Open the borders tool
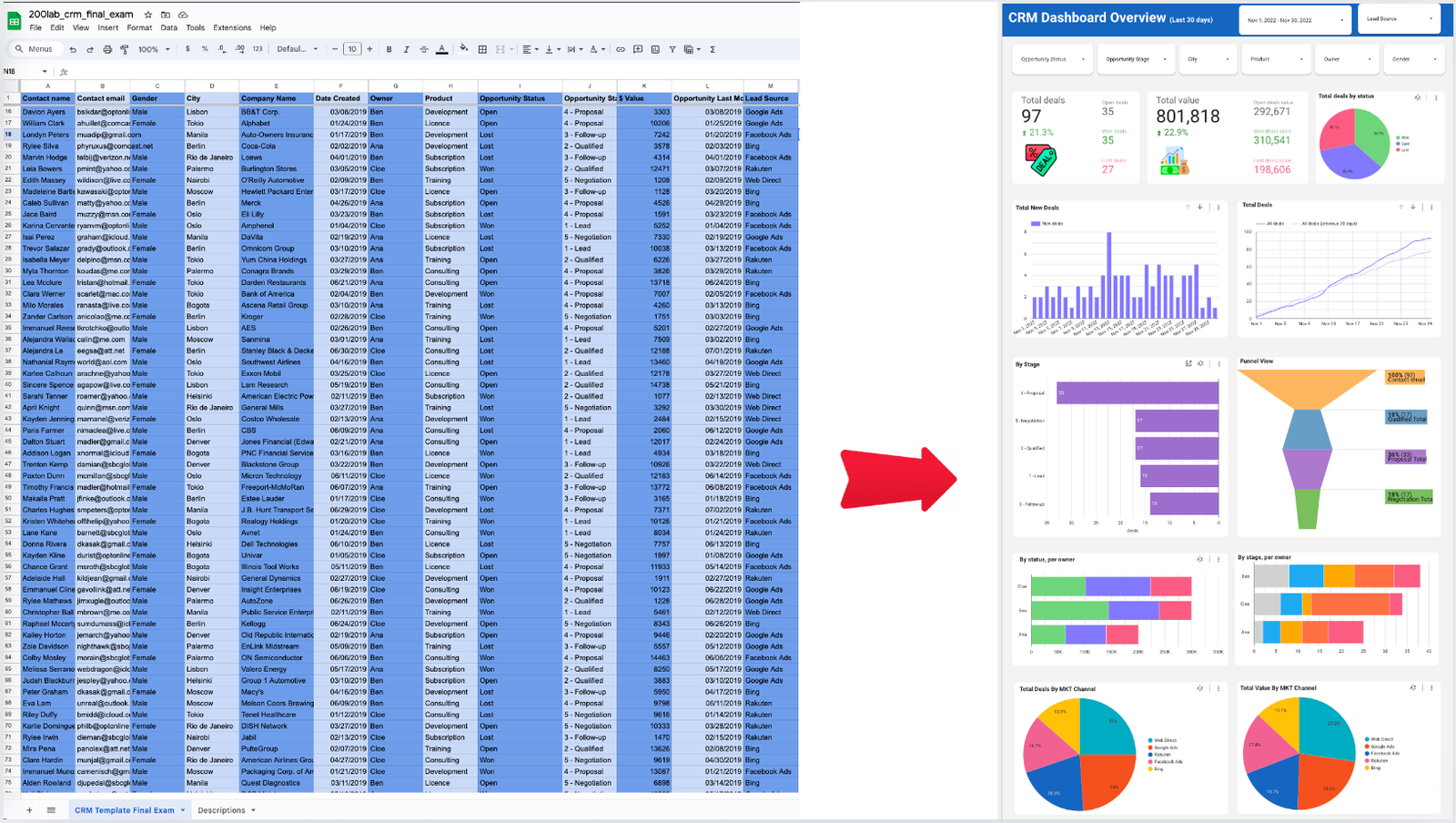This screenshot has width=1456, height=823. click(x=482, y=49)
